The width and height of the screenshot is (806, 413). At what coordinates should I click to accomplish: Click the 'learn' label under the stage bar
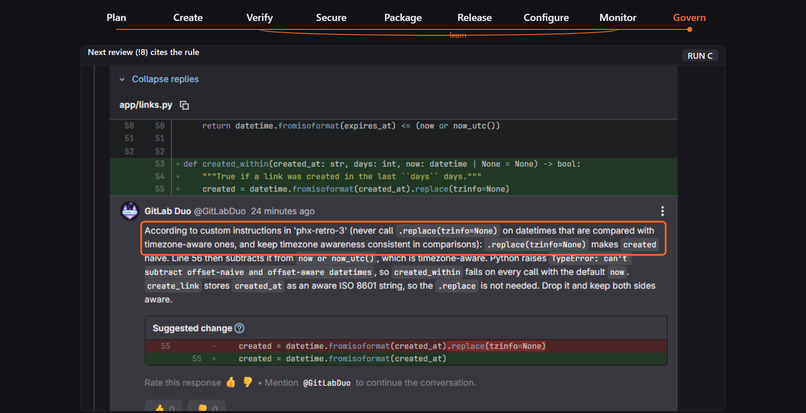(457, 35)
